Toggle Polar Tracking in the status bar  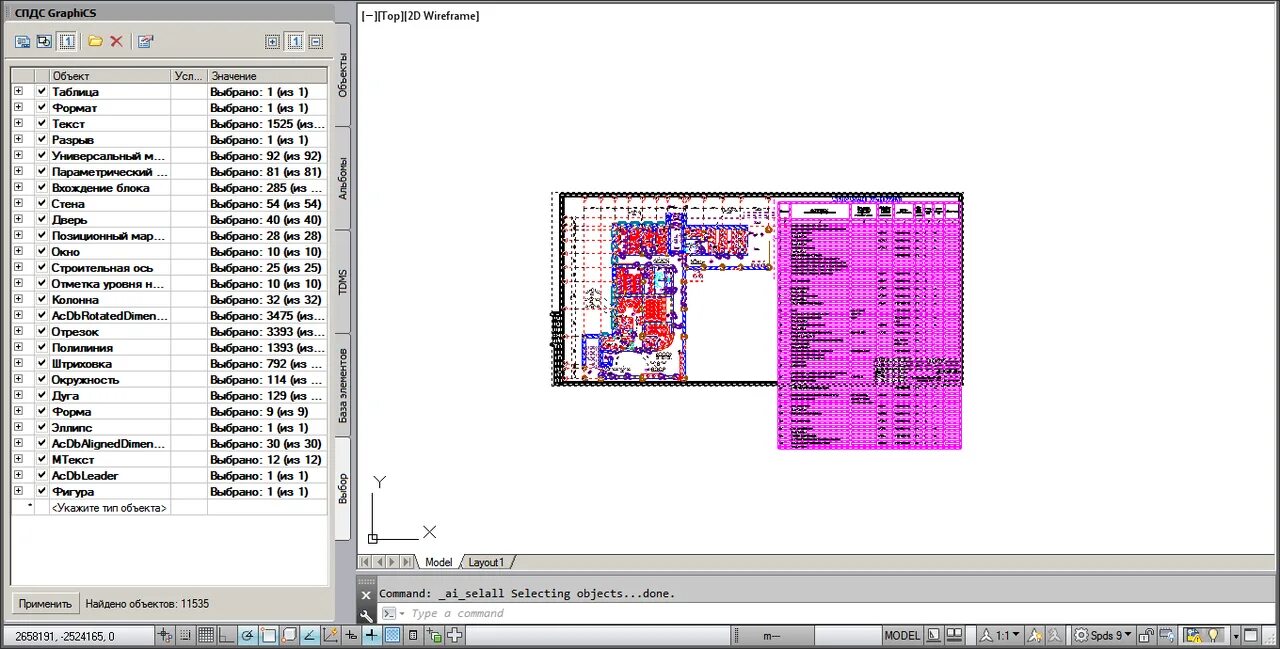[x=247, y=635]
